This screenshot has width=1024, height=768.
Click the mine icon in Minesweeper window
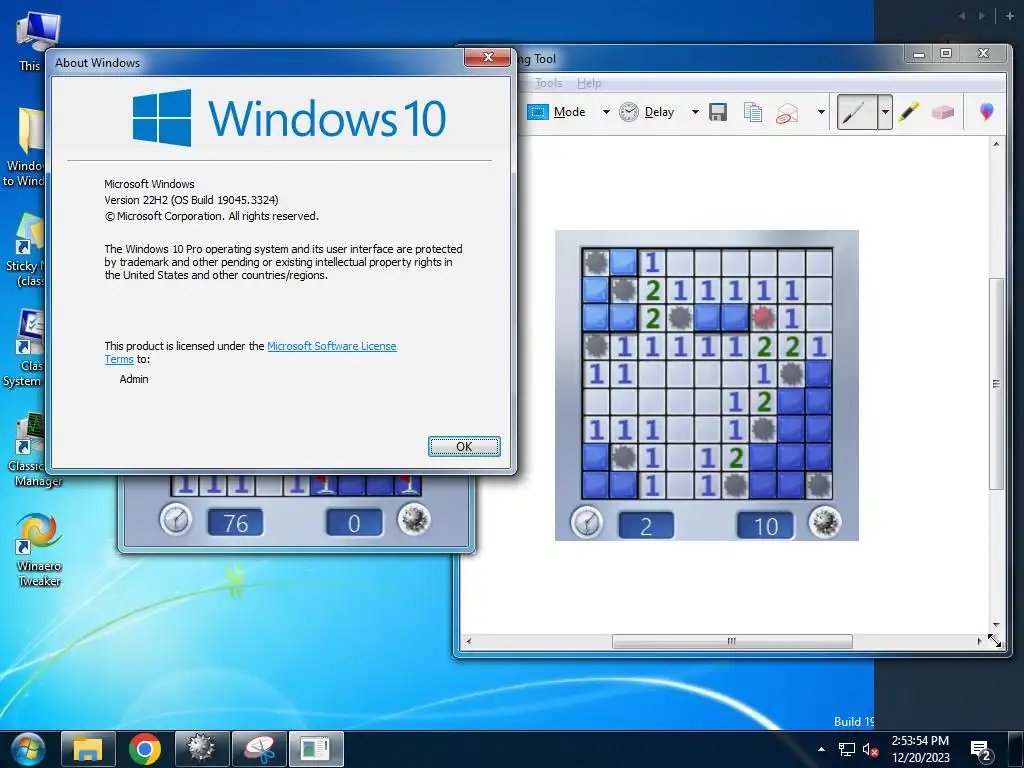tap(414, 520)
